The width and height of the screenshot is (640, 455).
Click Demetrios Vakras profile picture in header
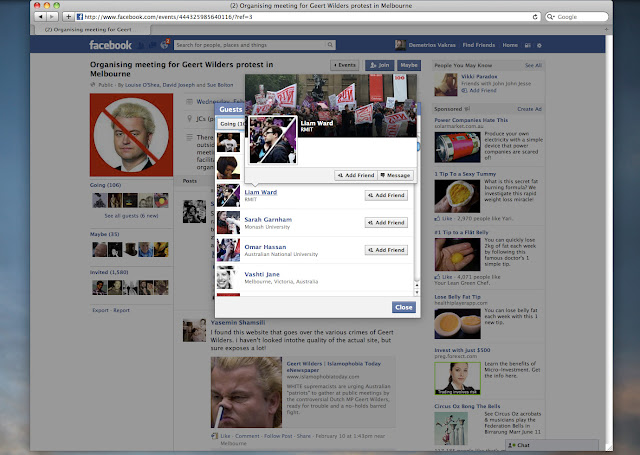[x=400, y=45]
